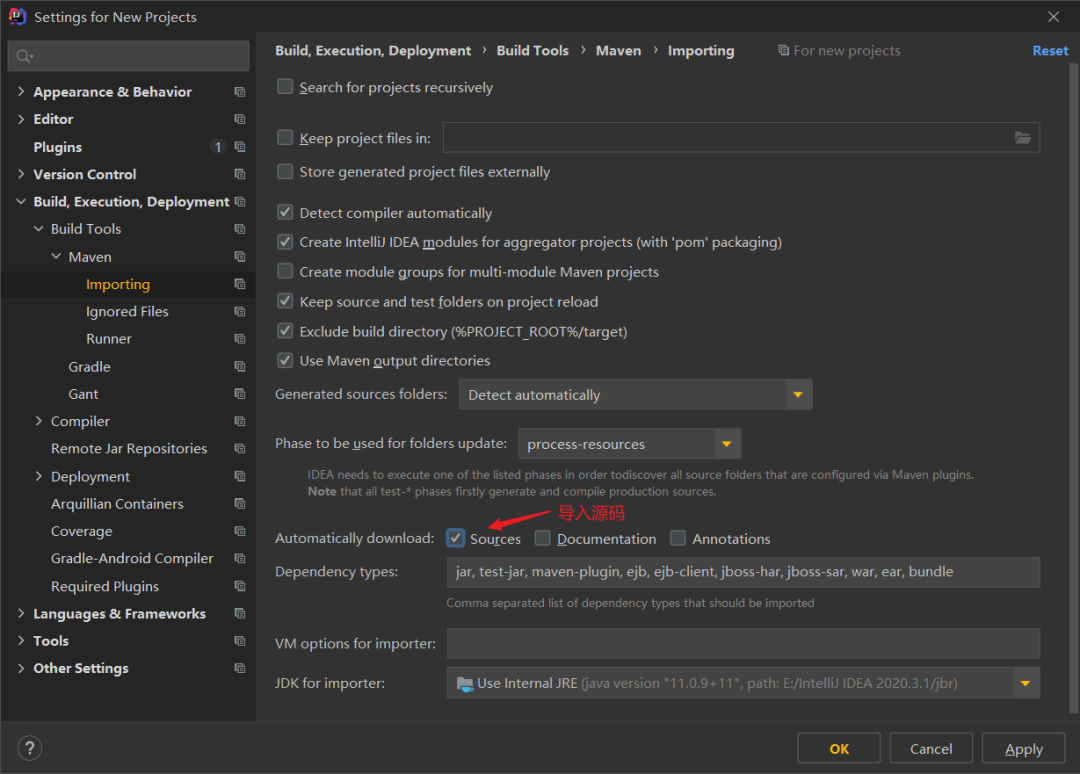This screenshot has height=774, width=1080.
Task: Enable Search for projects recursively
Action: click(284, 87)
